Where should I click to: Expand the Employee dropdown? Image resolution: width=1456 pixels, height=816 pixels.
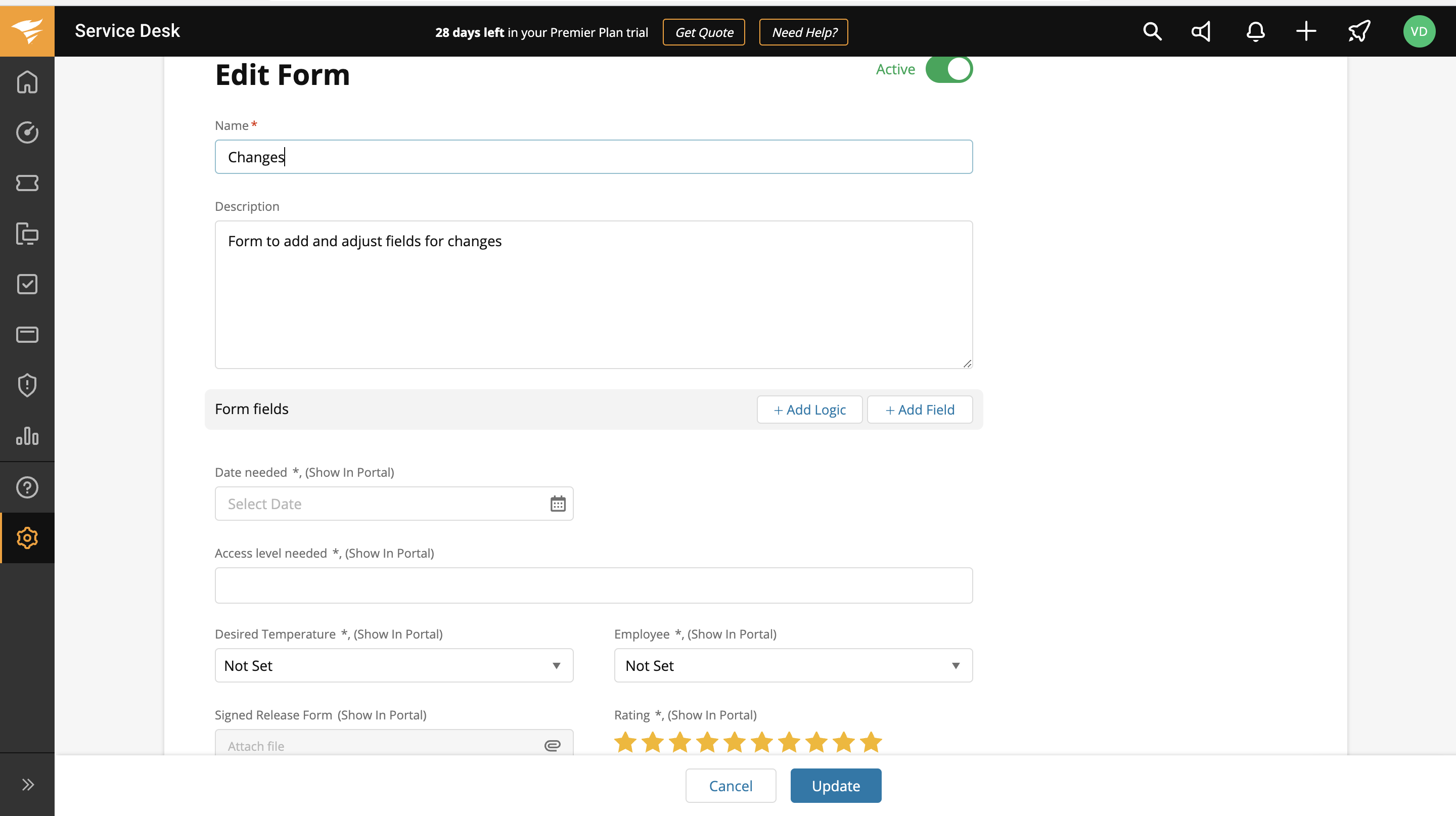pyautogui.click(x=793, y=665)
